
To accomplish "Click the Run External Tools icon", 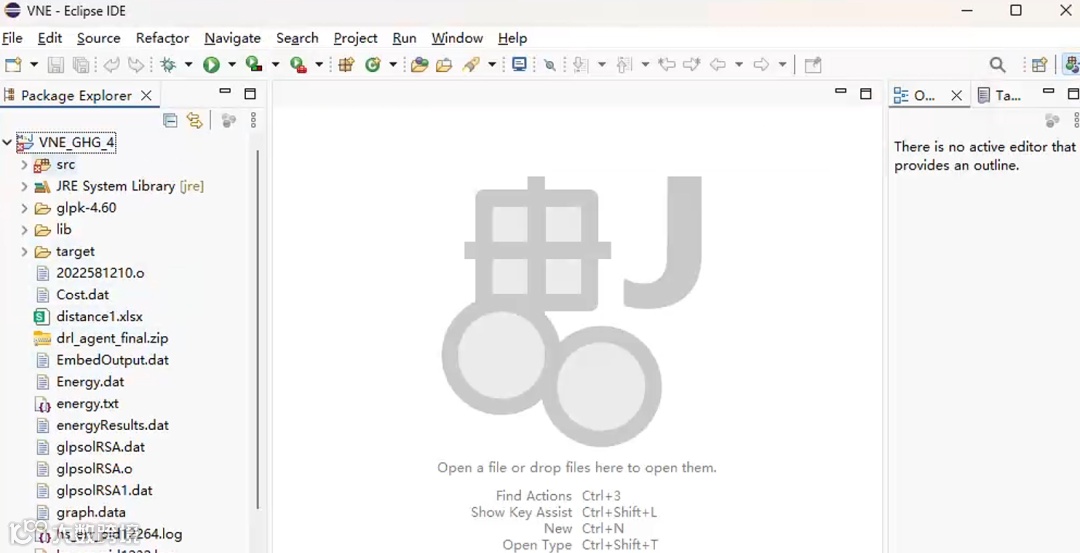I will point(298,65).
